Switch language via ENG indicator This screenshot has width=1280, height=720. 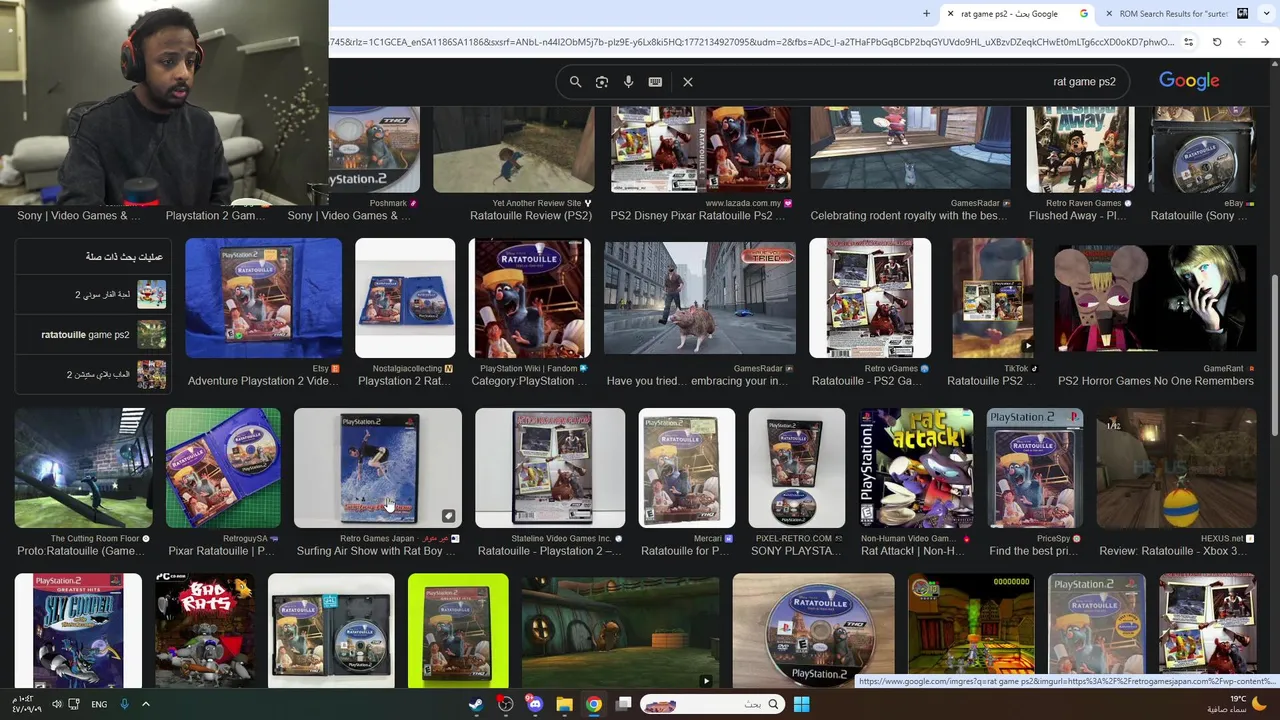(99, 704)
